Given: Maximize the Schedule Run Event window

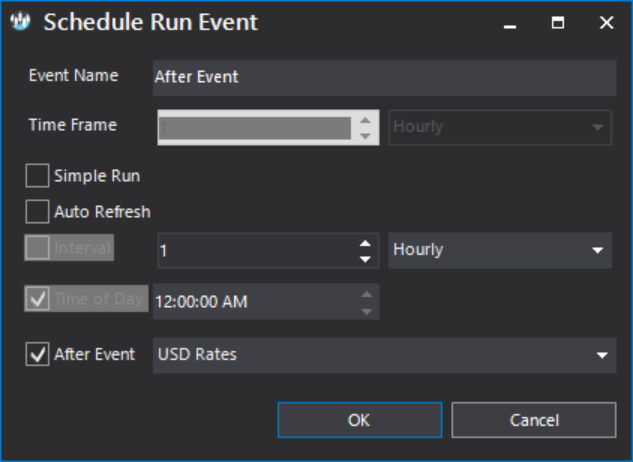Looking at the screenshot, I should coord(558,22).
